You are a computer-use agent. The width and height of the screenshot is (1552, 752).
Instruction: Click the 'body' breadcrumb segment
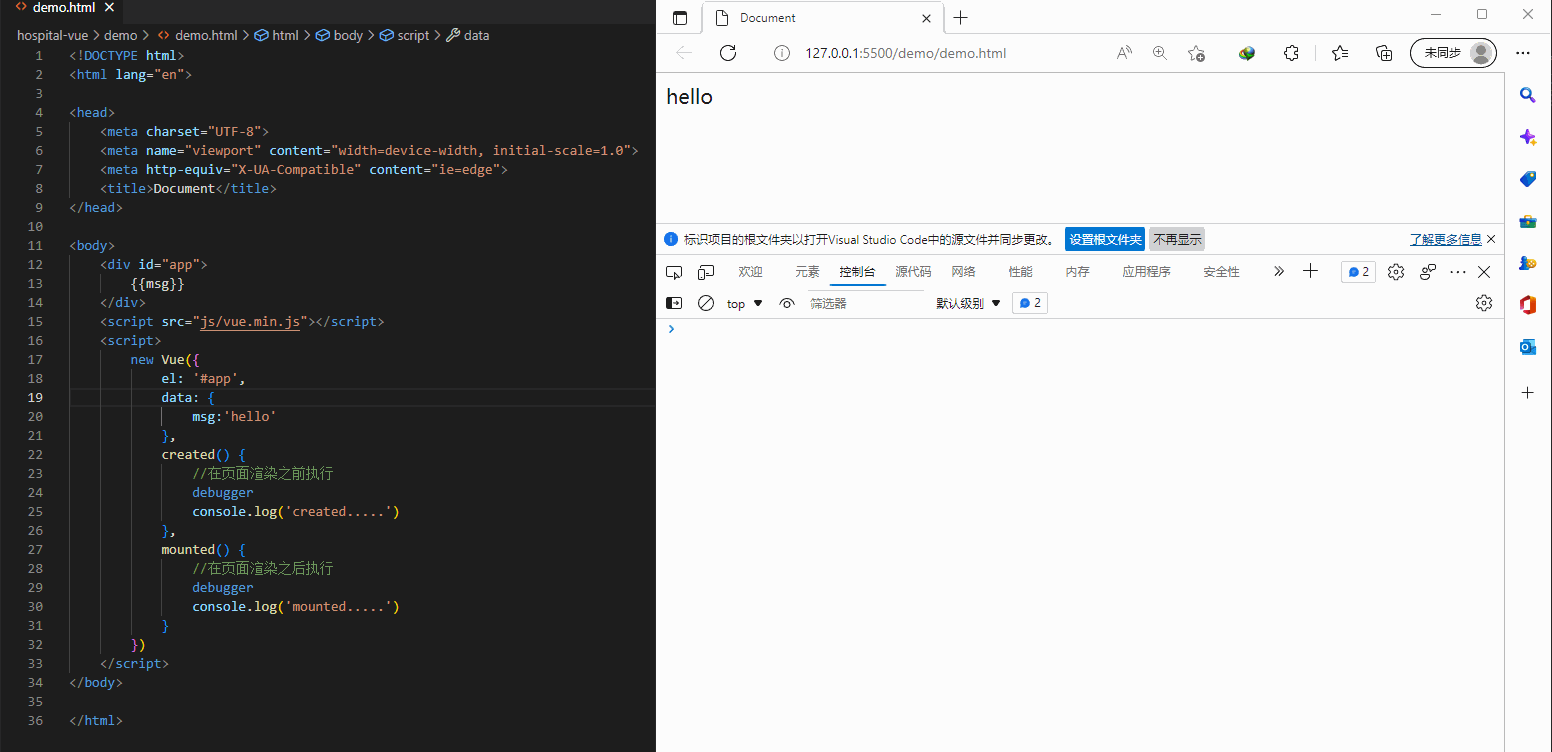tap(339, 35)
